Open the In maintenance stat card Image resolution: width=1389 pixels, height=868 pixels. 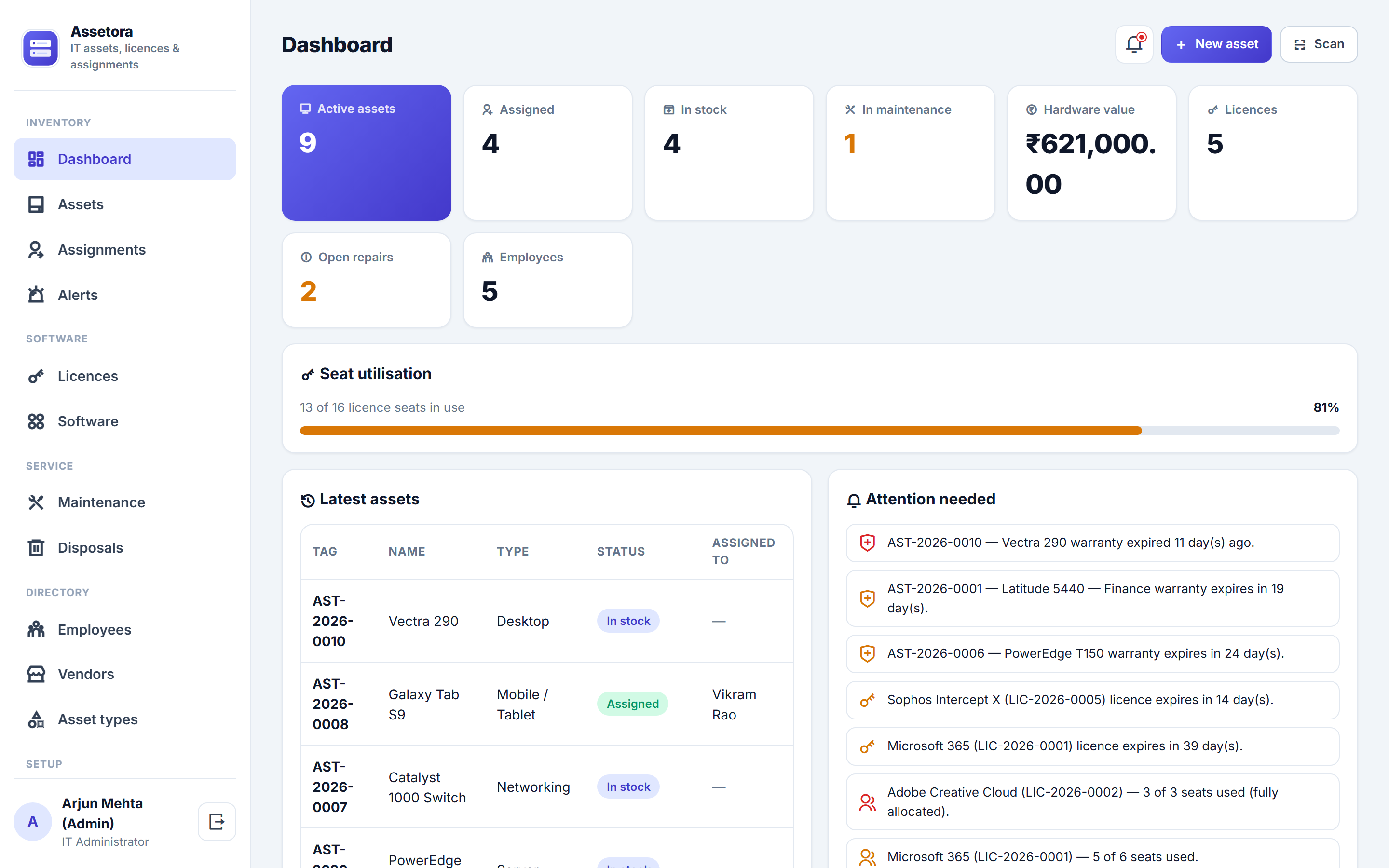coord(910,153)
